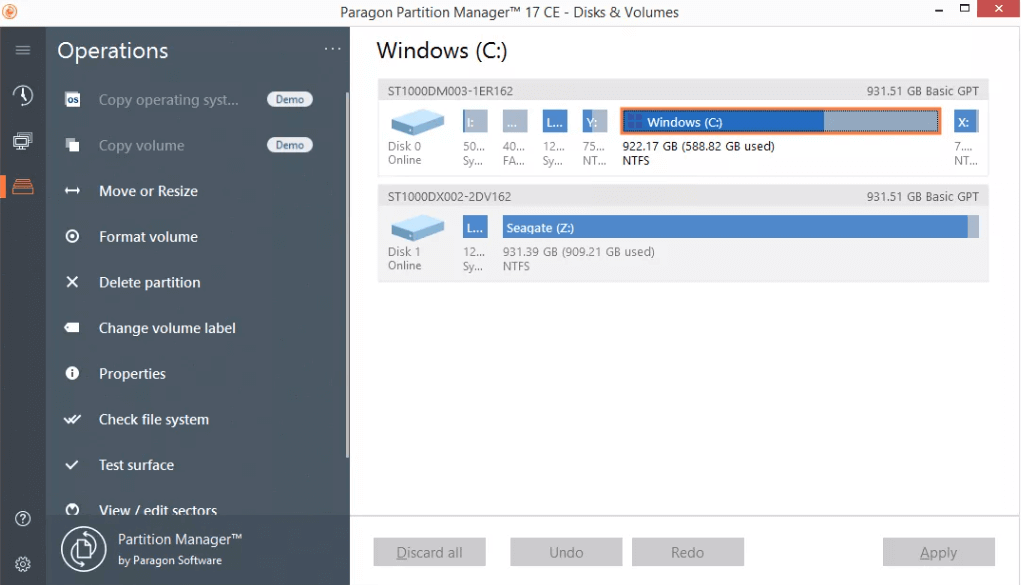This screenshot has width=1021, height=585.
Task: Select the Disk 0 drive icon
Action: 417,122
